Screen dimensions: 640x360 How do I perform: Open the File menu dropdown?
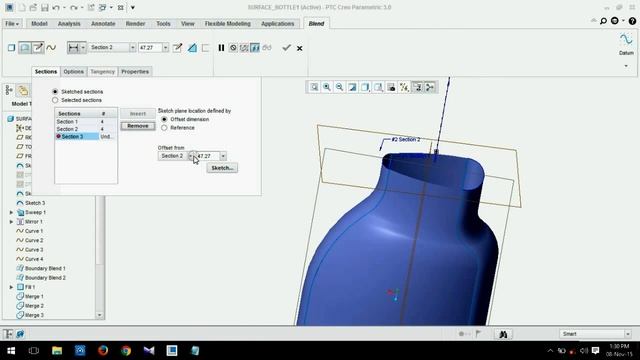click(x=12, y=24)
